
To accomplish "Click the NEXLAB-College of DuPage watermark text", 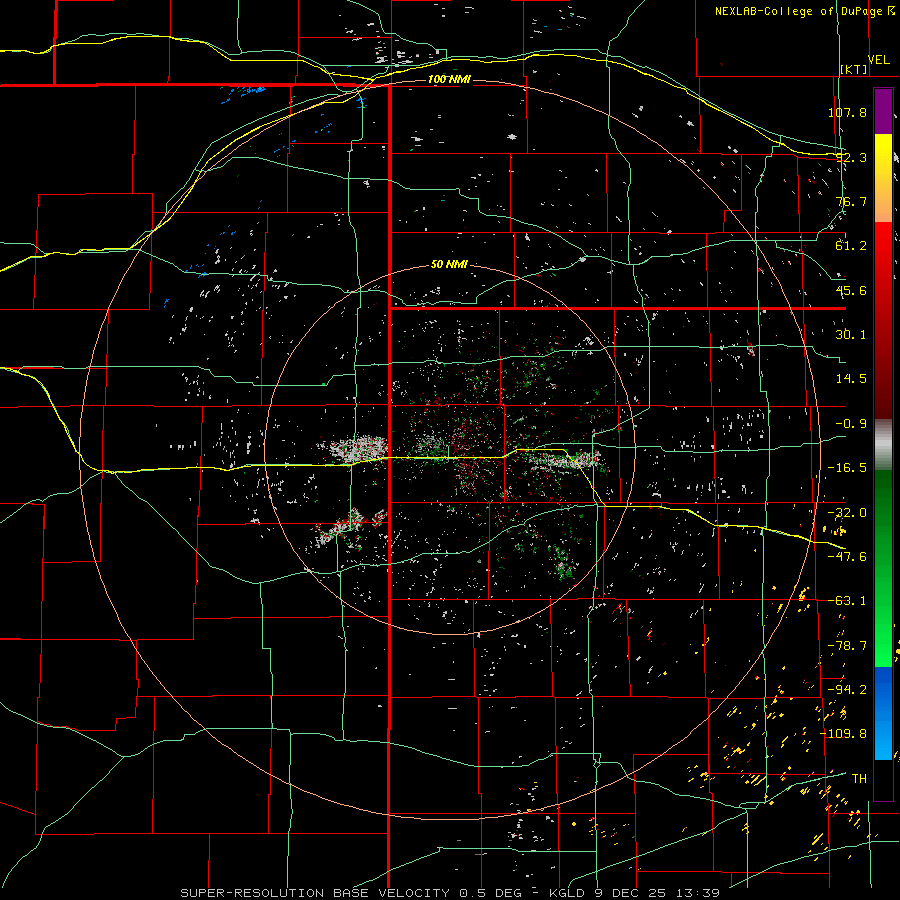I will point(798,11).
